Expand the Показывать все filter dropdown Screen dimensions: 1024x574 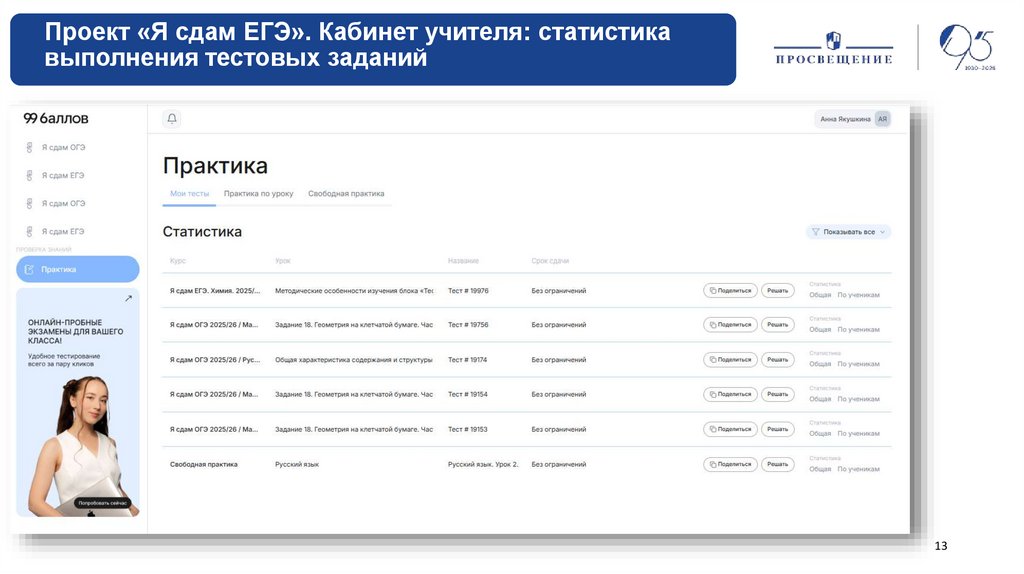point(848,232)
